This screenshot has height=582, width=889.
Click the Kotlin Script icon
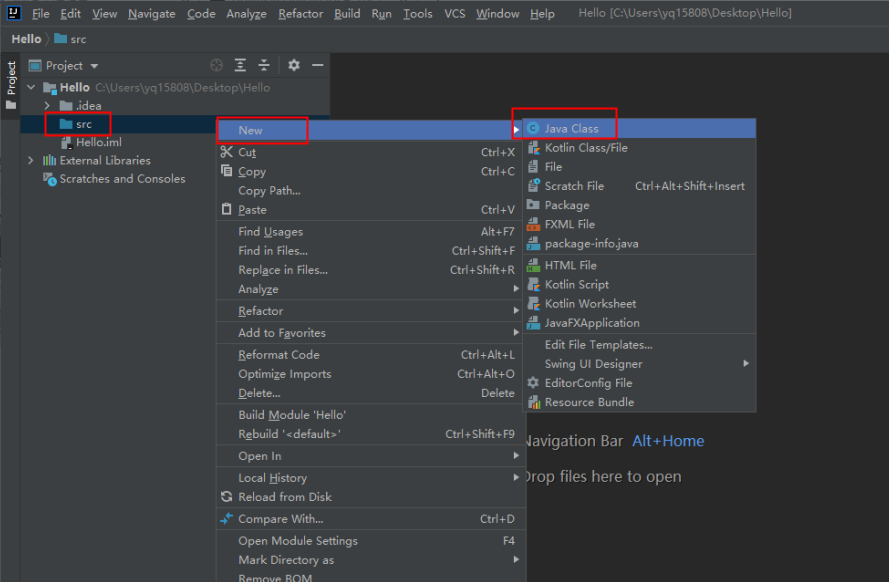tap(534, 284)
